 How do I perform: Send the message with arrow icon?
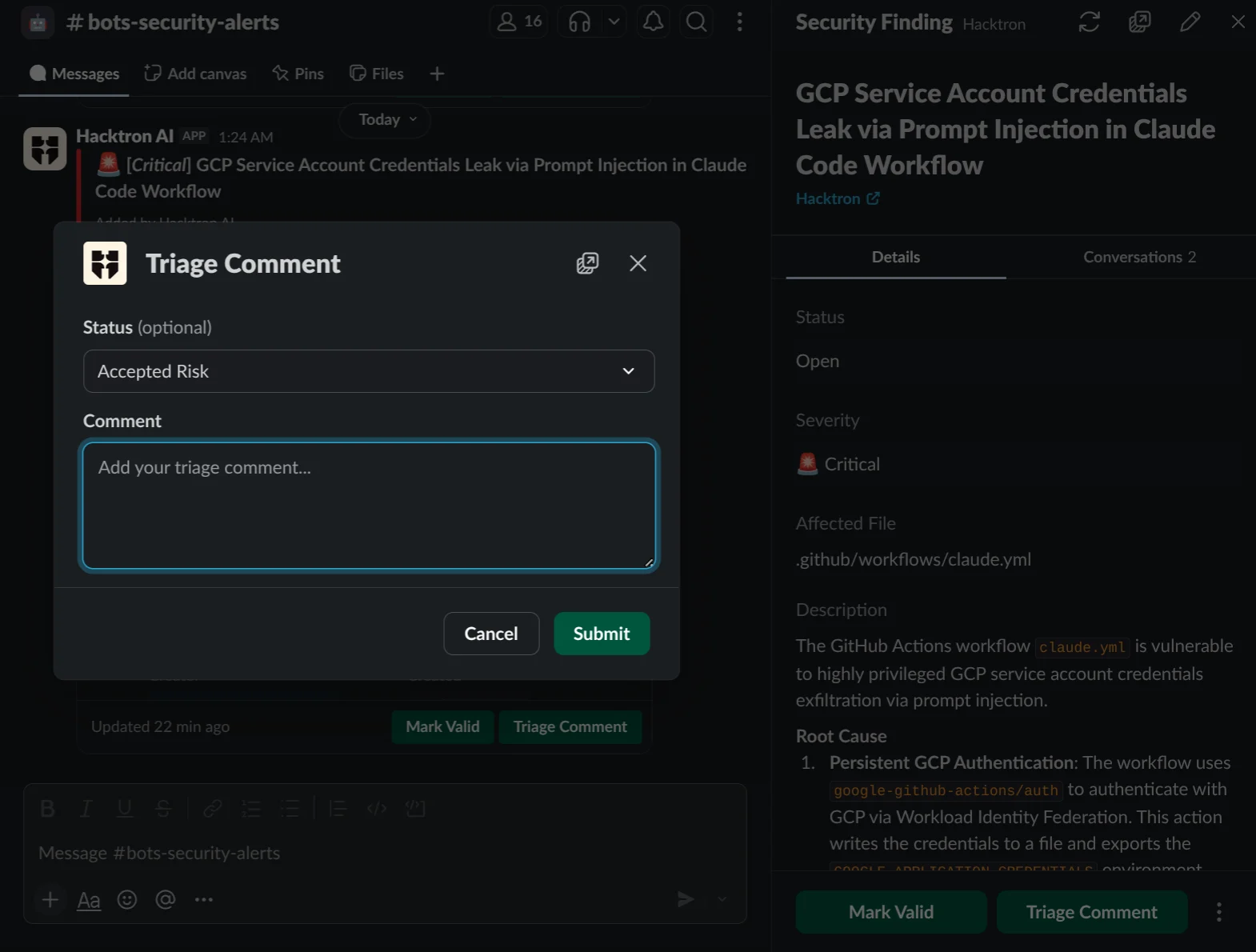pyautogui.click(x=686, y=899)
